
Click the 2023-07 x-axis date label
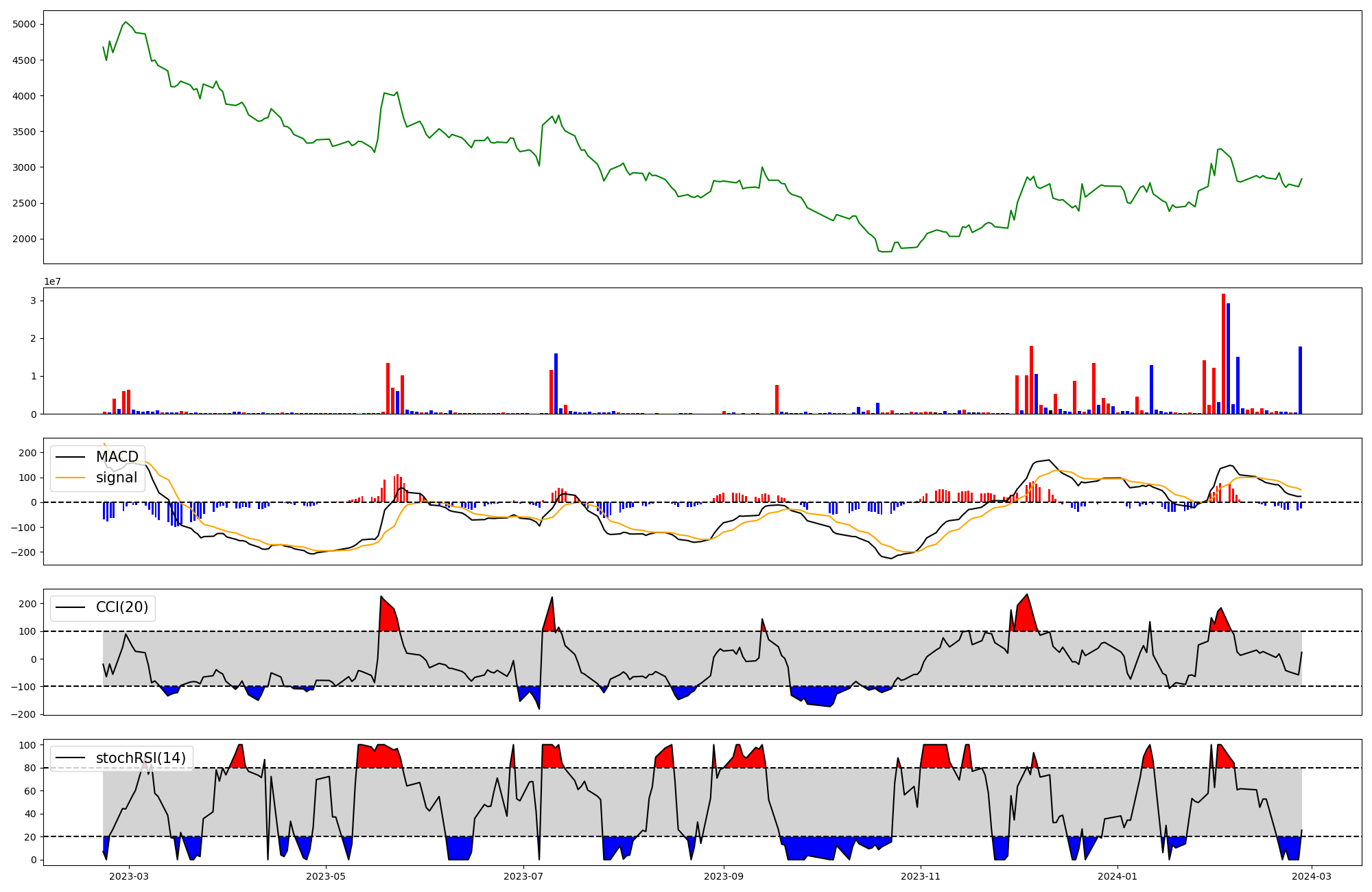[x=523, y=876]
